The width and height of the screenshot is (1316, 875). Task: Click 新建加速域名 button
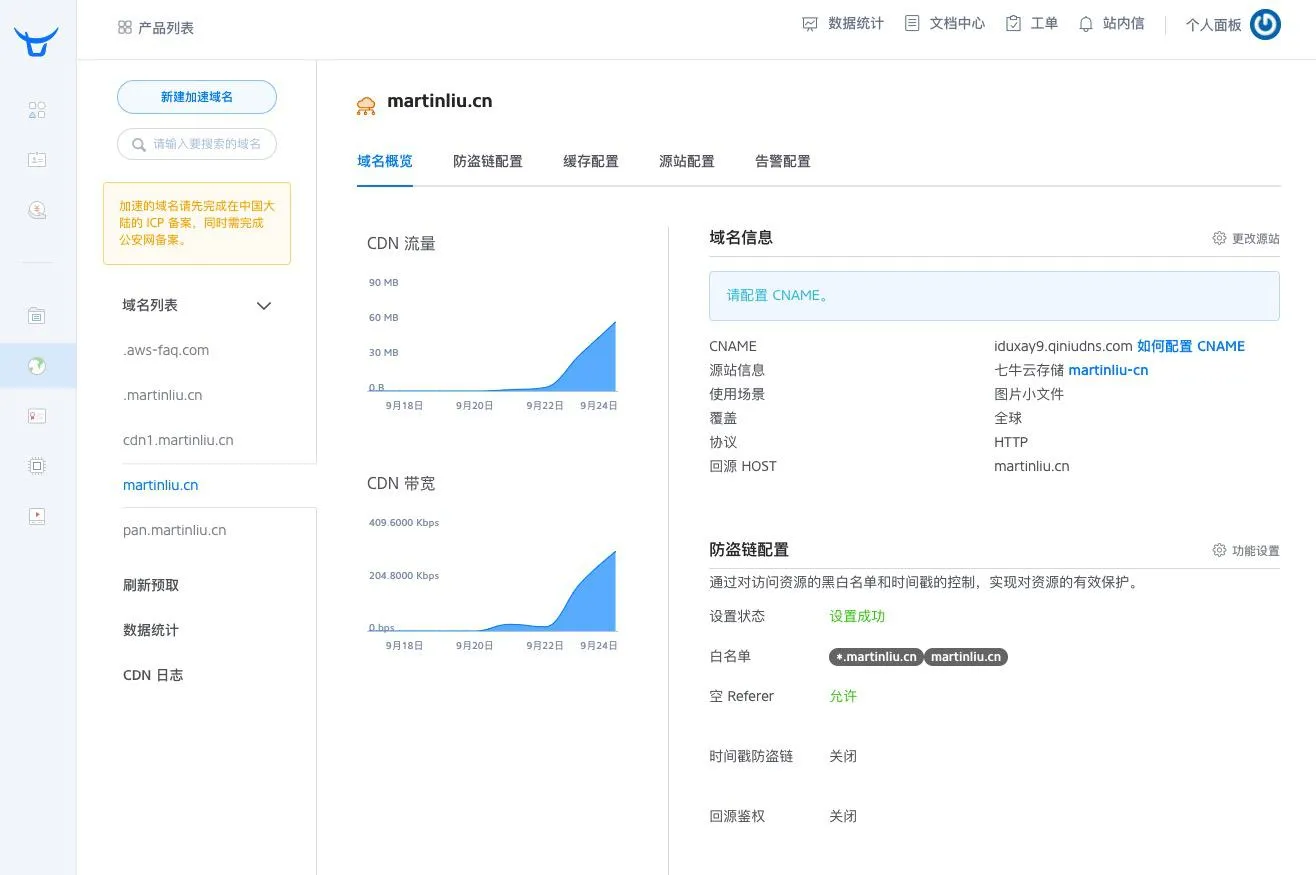(x=197, y=97)
